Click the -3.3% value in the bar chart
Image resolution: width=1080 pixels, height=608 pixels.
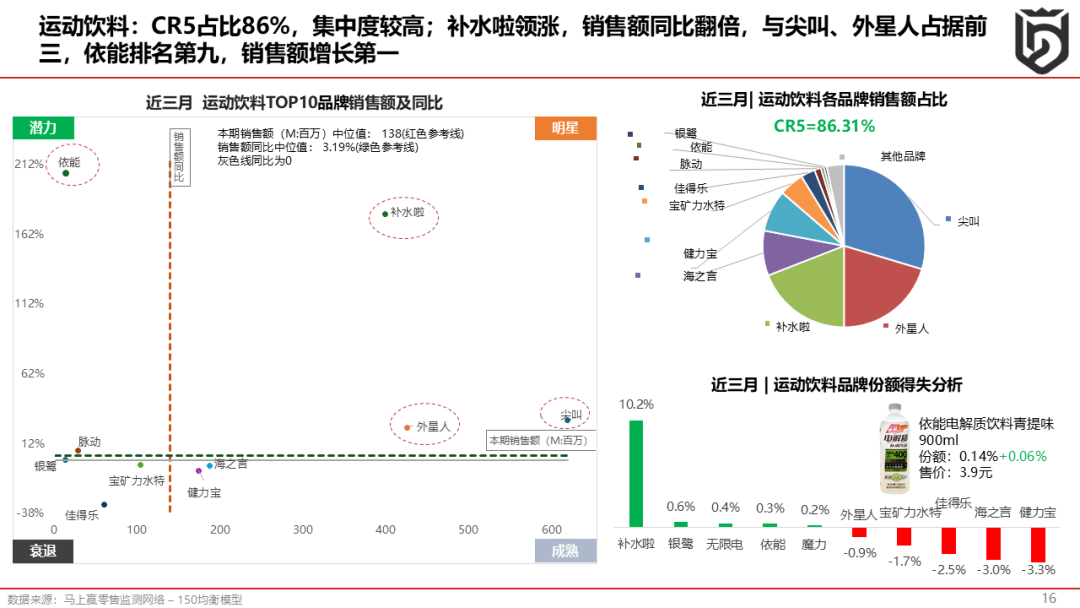click(1038, 569)
